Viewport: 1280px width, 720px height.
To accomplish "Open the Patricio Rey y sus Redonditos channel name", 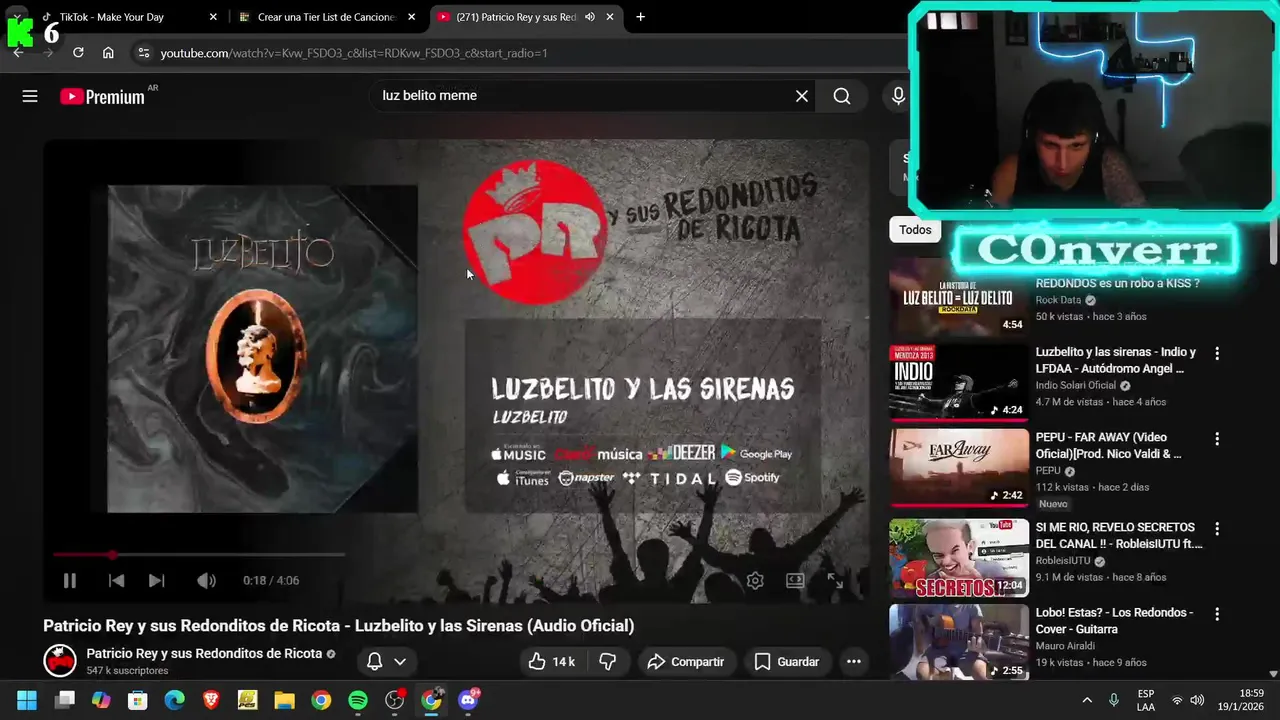I will pyautogui.click(x=204, y=653).
